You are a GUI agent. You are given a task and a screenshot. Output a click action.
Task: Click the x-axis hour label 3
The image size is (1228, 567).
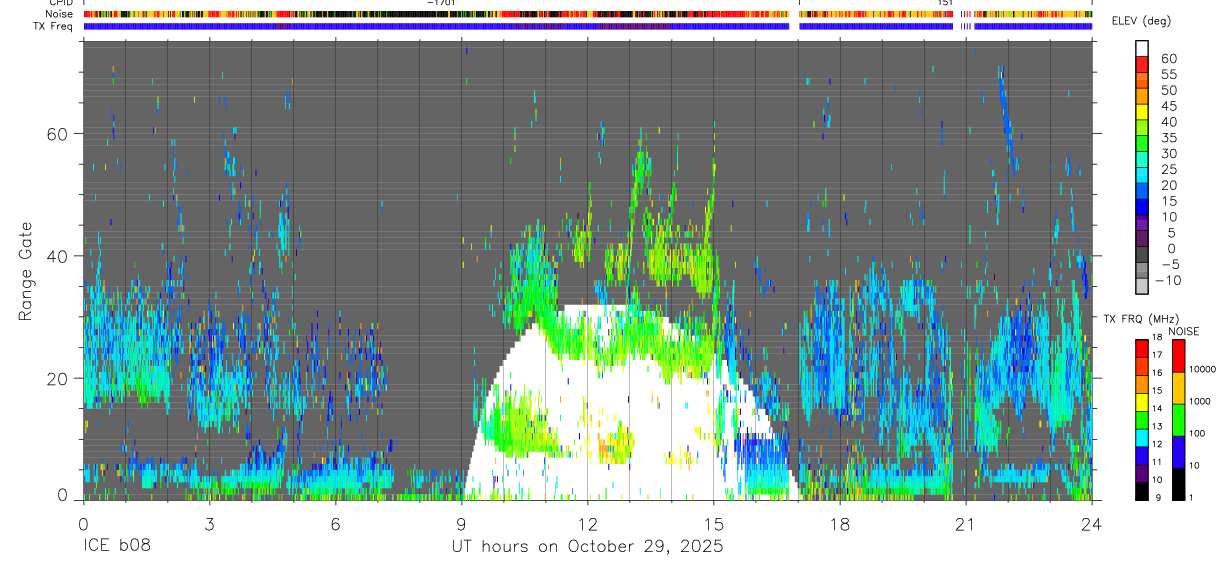tap(209, 523)
